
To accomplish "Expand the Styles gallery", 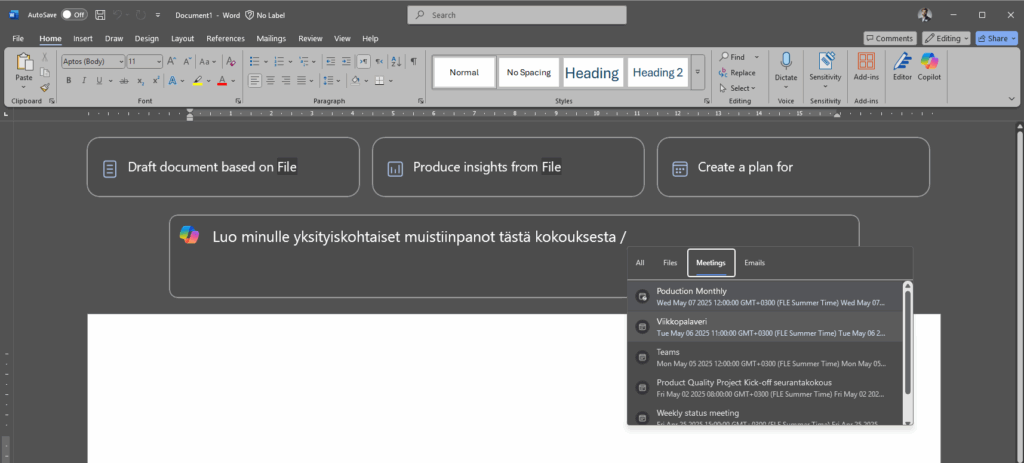I will 698,72.
